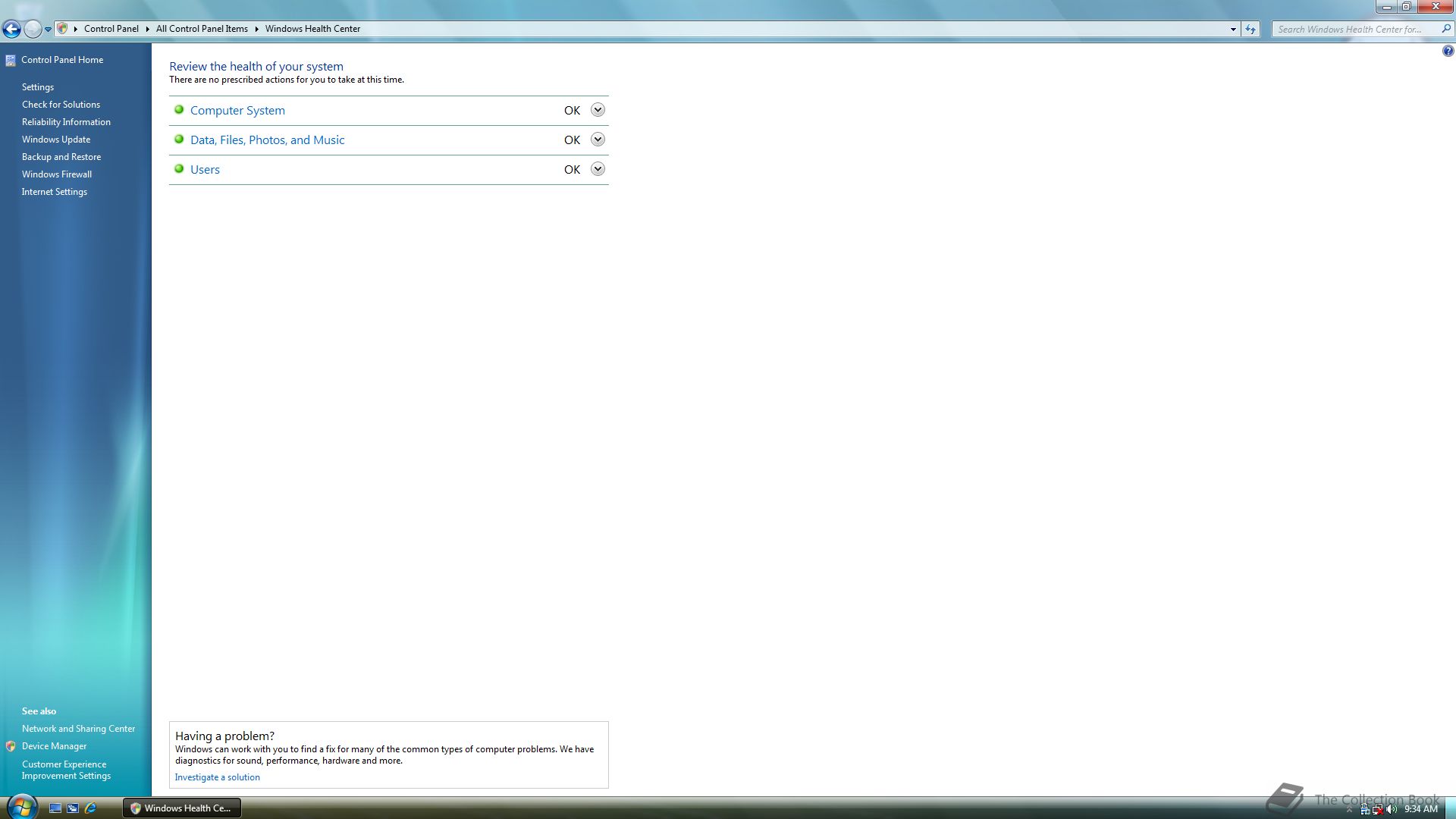Click the Device Manager shield icon
This screenshot has height=819, width=1456.
tap(11, 746)
